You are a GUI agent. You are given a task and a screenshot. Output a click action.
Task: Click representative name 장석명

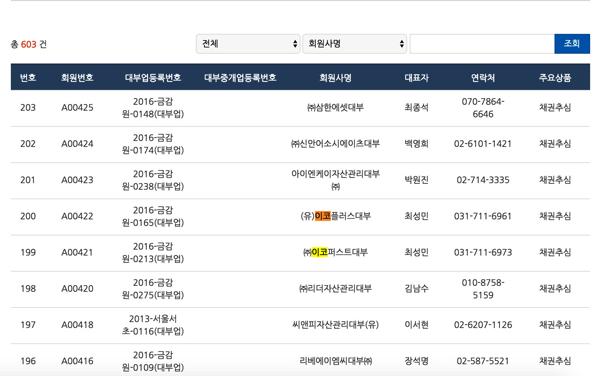click(416, 361)
